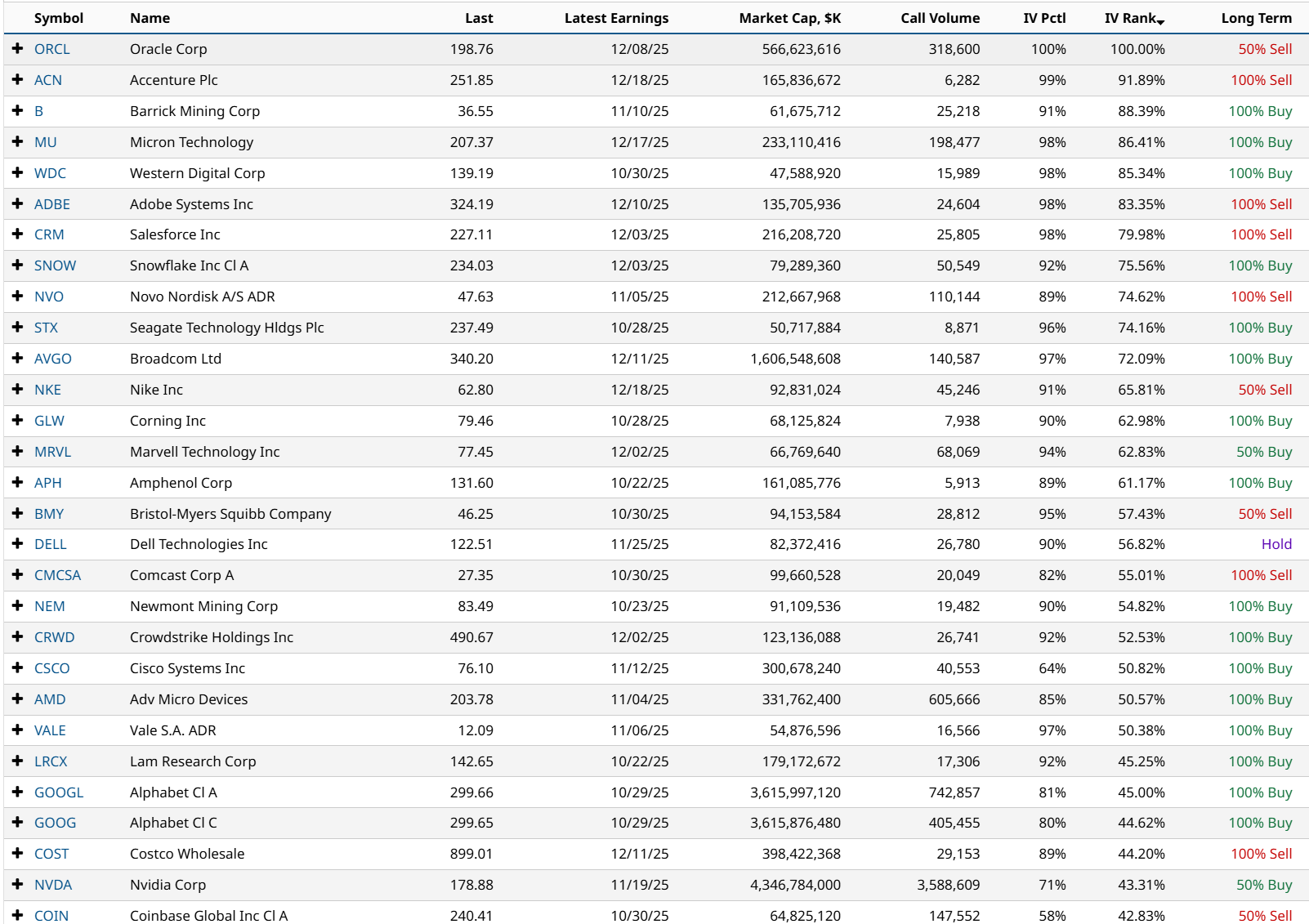The height and width of the screenshot is (924, 1309).
Task: Open the ORCL symbol link
Action: 51,49
